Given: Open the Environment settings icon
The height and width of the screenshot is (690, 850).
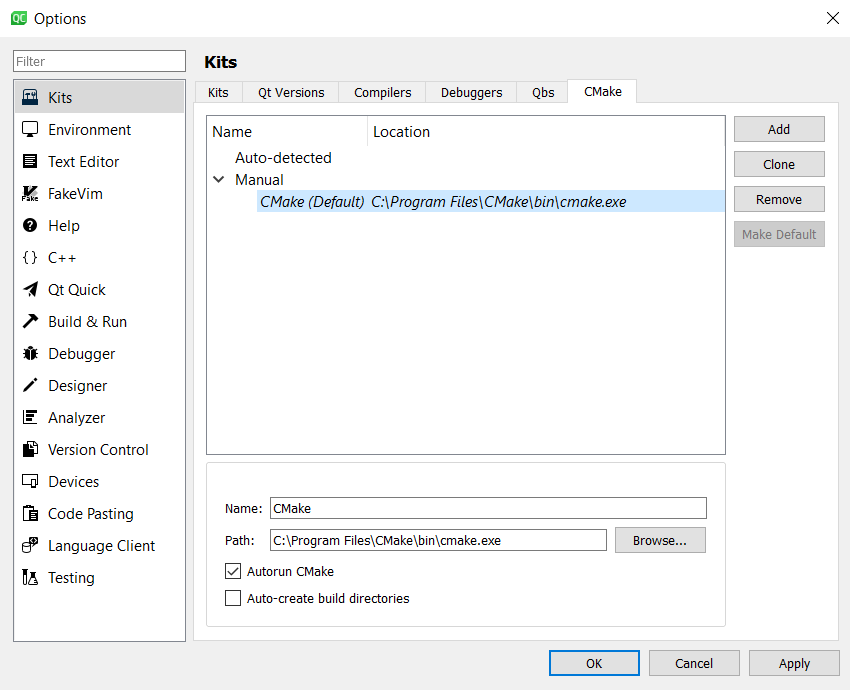Looking at the screenshot, I should point(30,130).
